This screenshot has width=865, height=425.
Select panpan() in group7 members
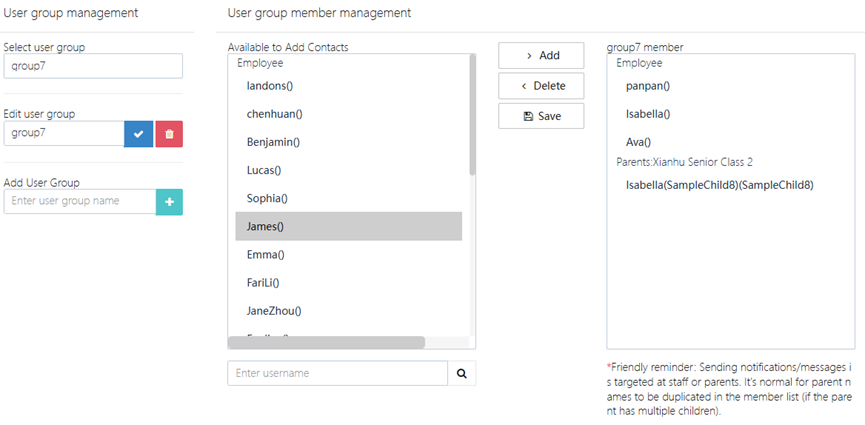coord(648,86)
